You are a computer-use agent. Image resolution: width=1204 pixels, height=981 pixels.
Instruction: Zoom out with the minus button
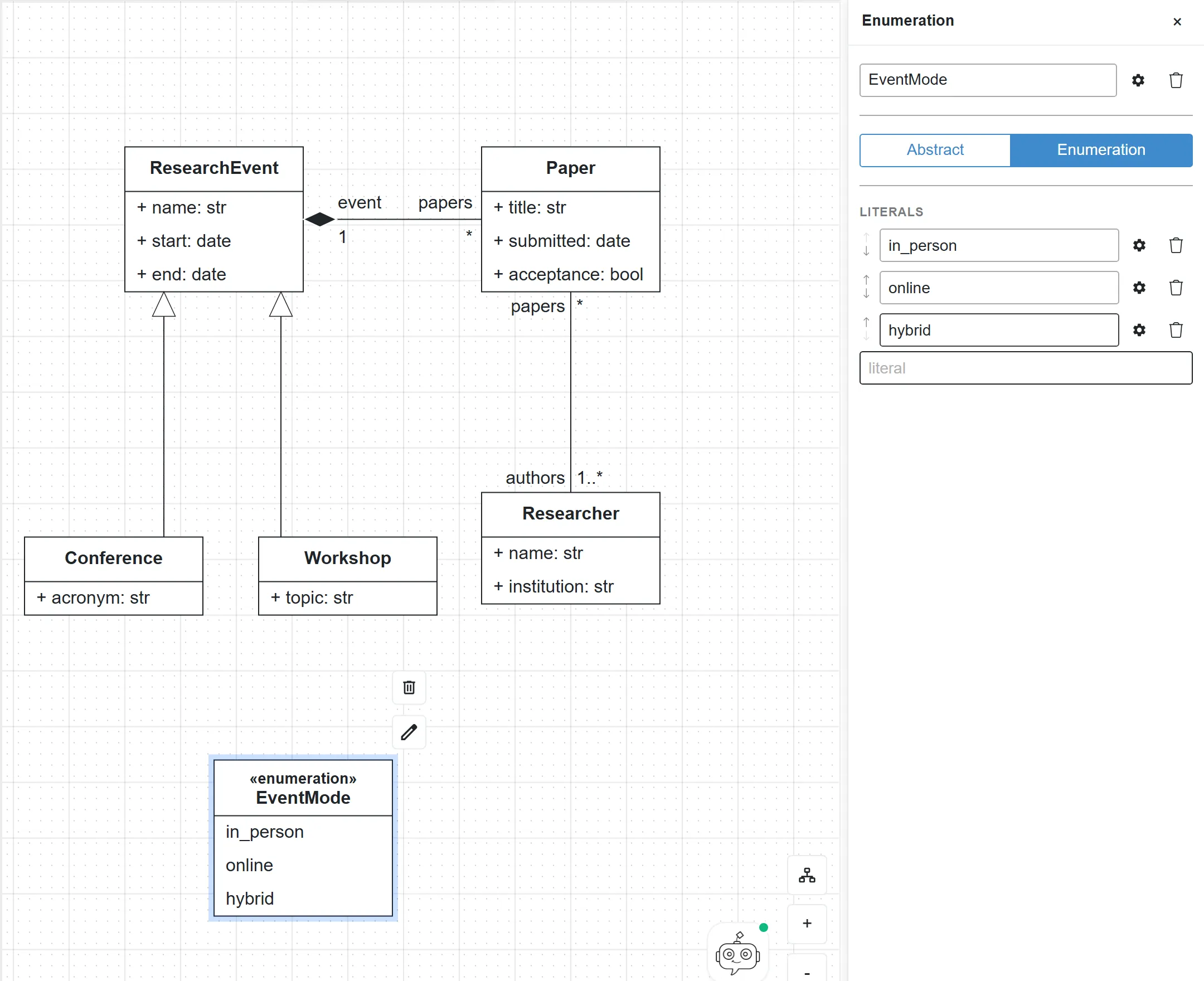point(807,969)
